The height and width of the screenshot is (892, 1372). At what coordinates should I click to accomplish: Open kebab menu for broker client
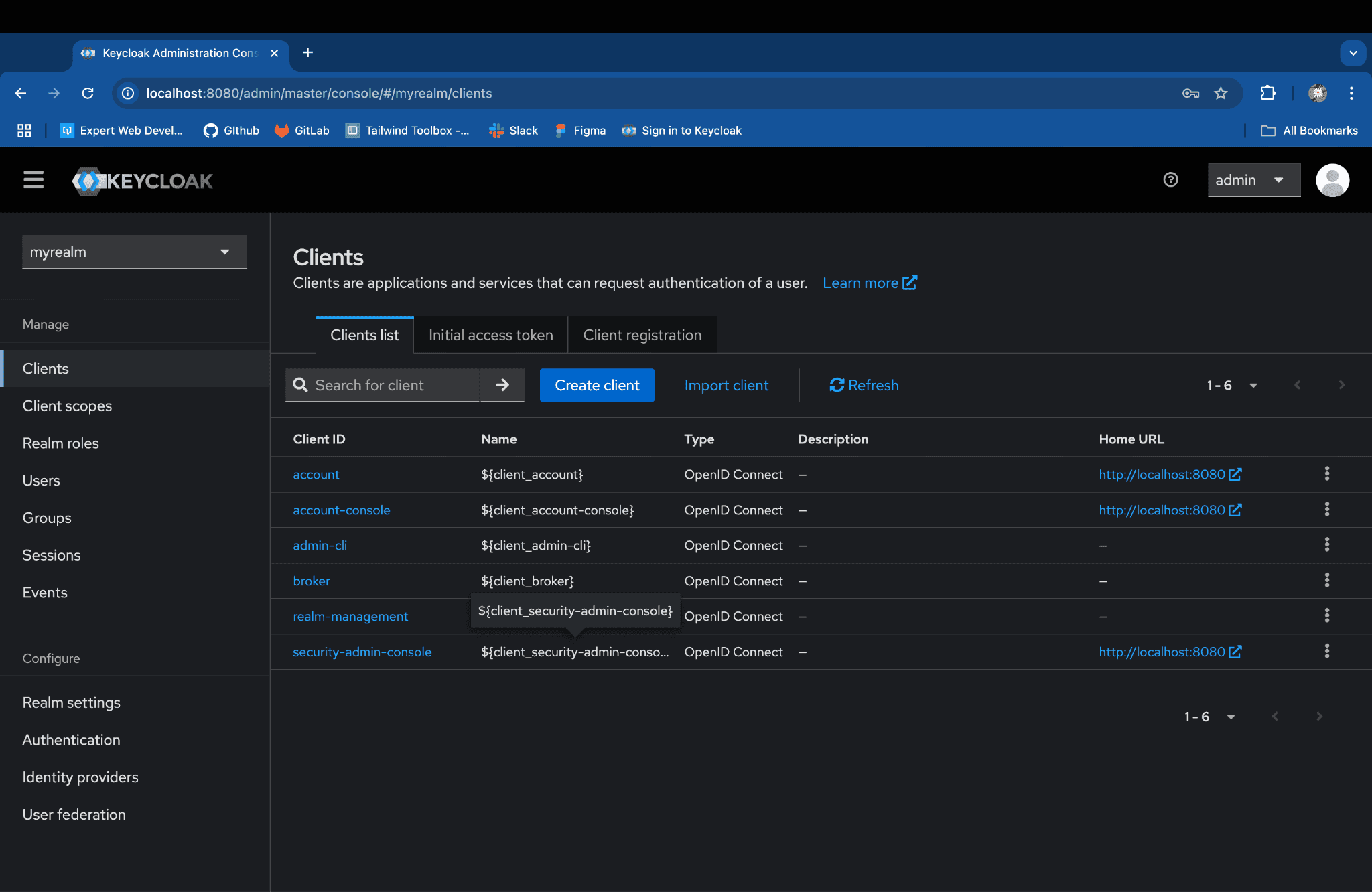1326,581
